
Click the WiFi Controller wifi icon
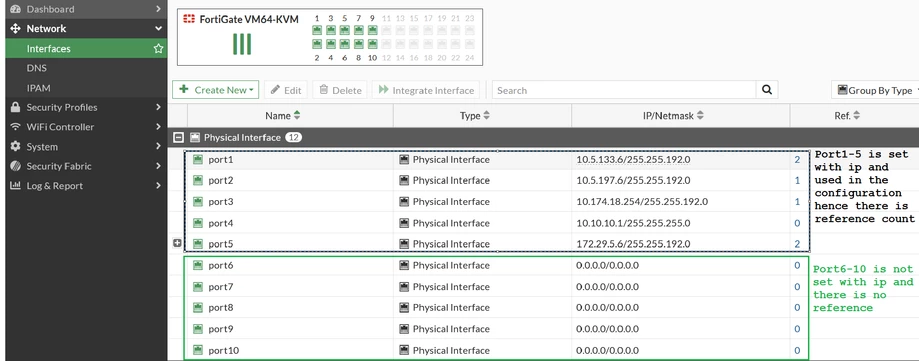(x=16, y=127)
